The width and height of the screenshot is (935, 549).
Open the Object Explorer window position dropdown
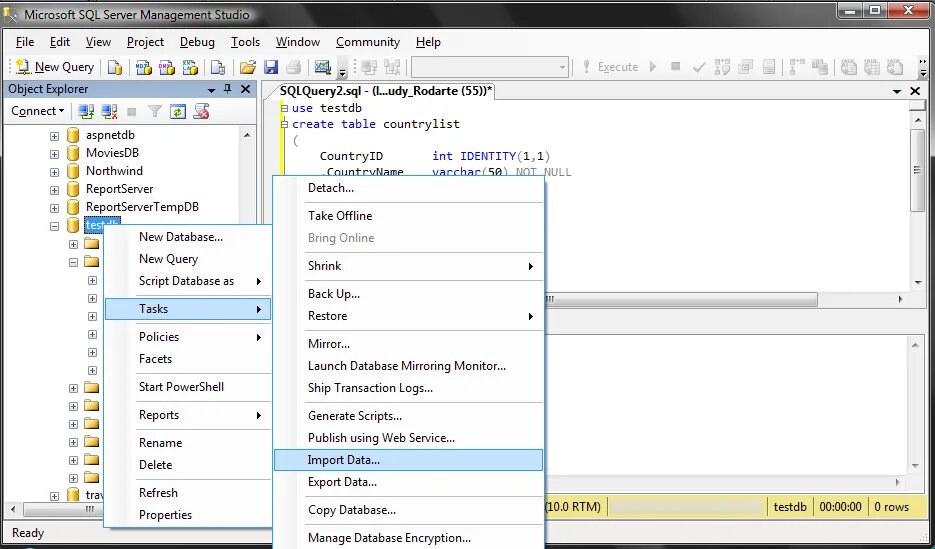pyautogui.click(x=211, y=90)
